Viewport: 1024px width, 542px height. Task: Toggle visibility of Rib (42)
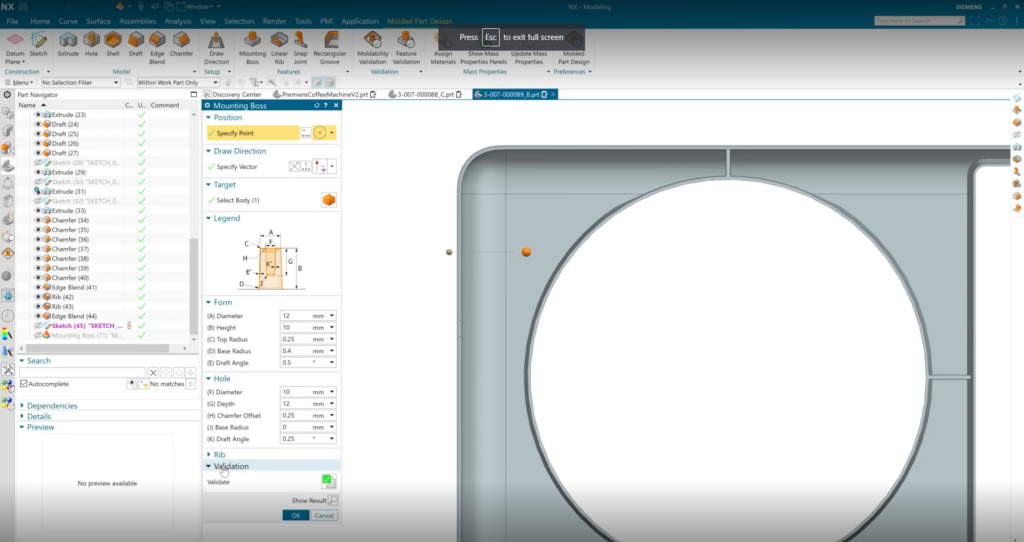click(38, 297)
